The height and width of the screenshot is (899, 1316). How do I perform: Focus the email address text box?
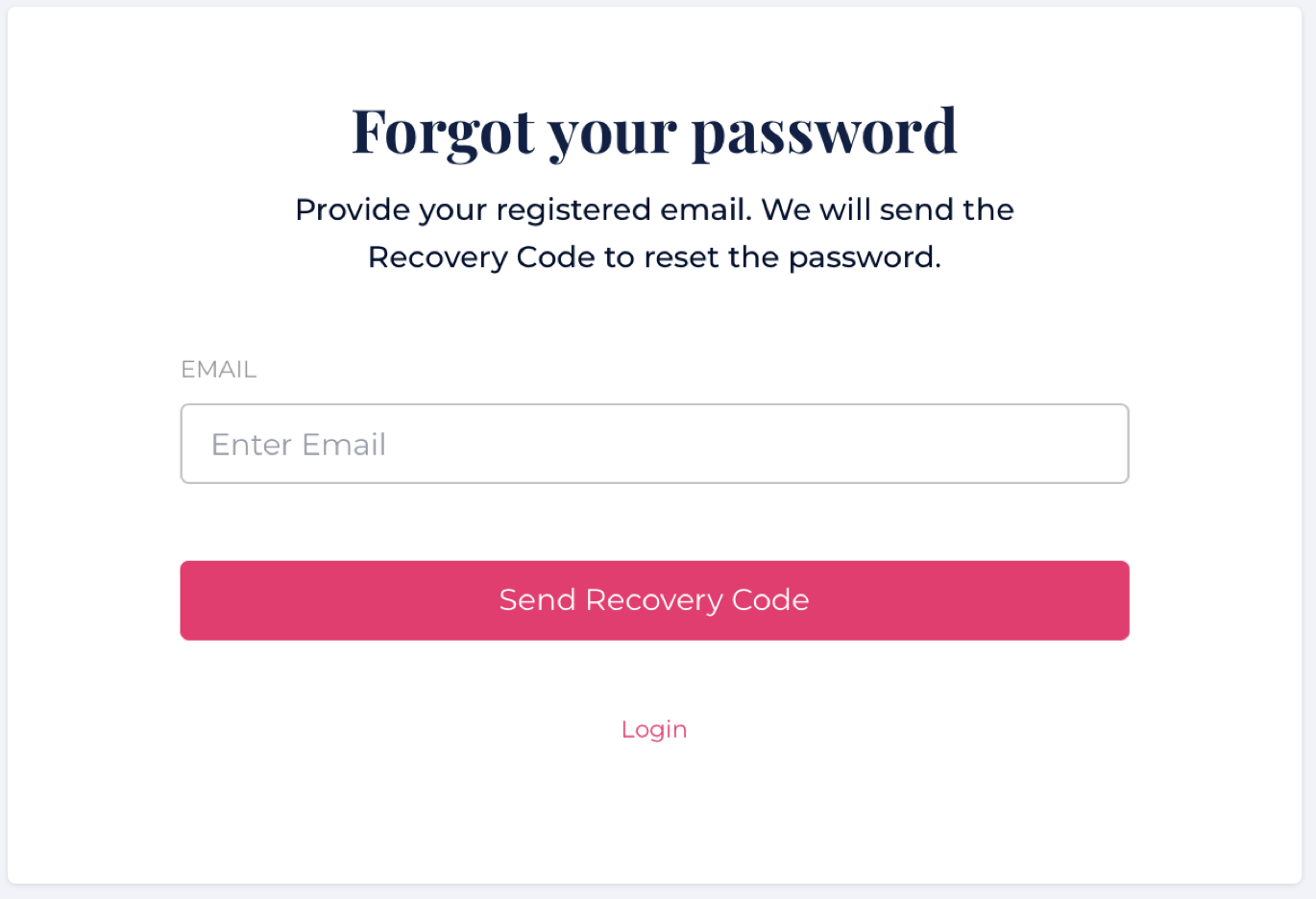[654, 444]
